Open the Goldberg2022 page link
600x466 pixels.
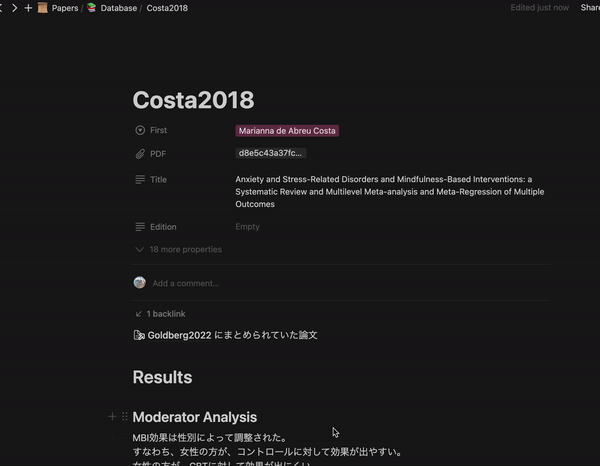[x=178, y=336]
